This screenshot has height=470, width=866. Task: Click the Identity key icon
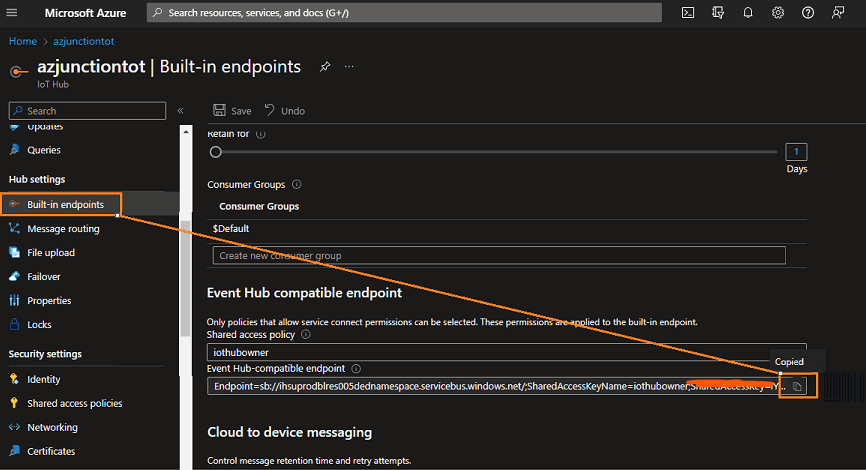point(15,379)
